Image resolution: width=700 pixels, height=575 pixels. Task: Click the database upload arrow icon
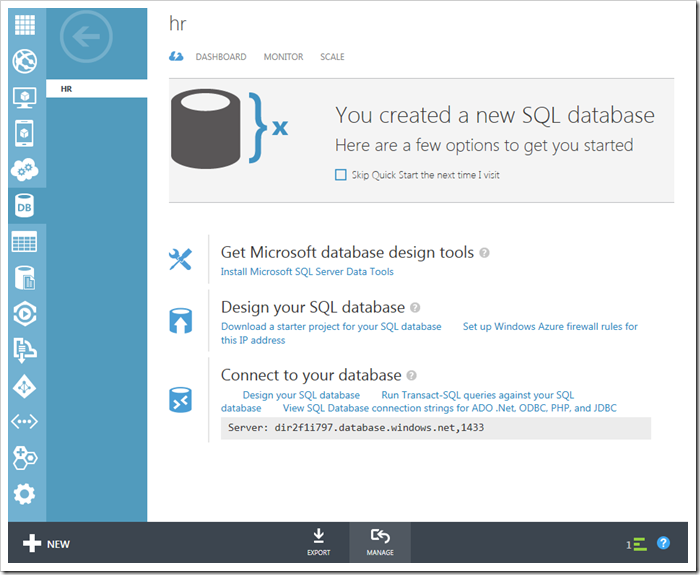(180, 321)
